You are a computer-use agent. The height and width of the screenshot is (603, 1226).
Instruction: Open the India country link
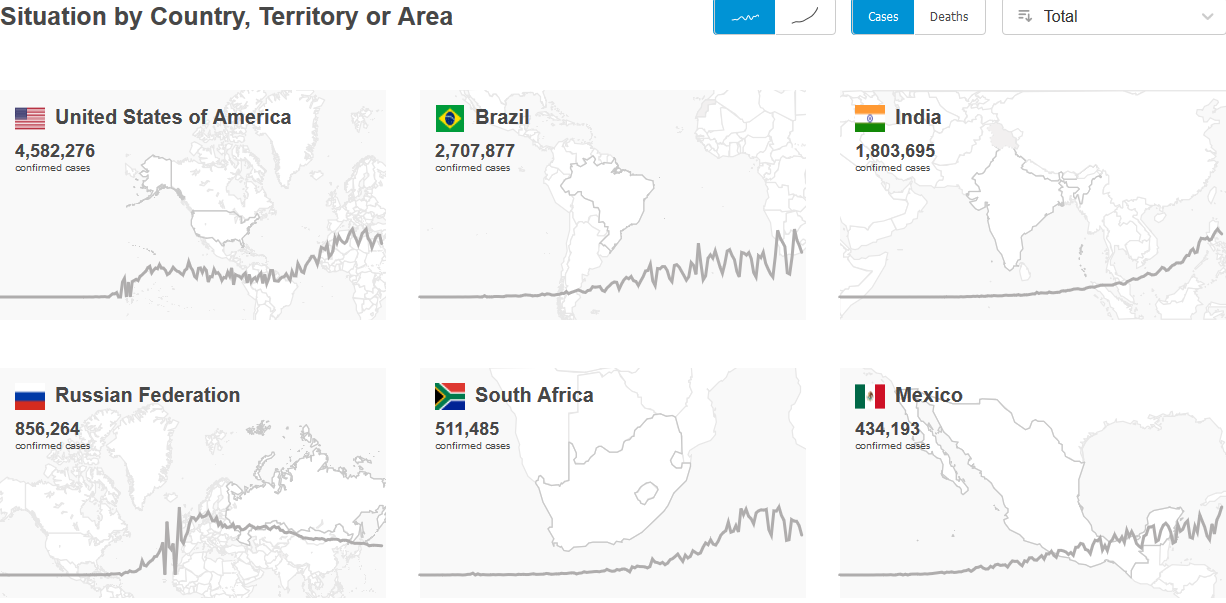(x=918, y=117)
